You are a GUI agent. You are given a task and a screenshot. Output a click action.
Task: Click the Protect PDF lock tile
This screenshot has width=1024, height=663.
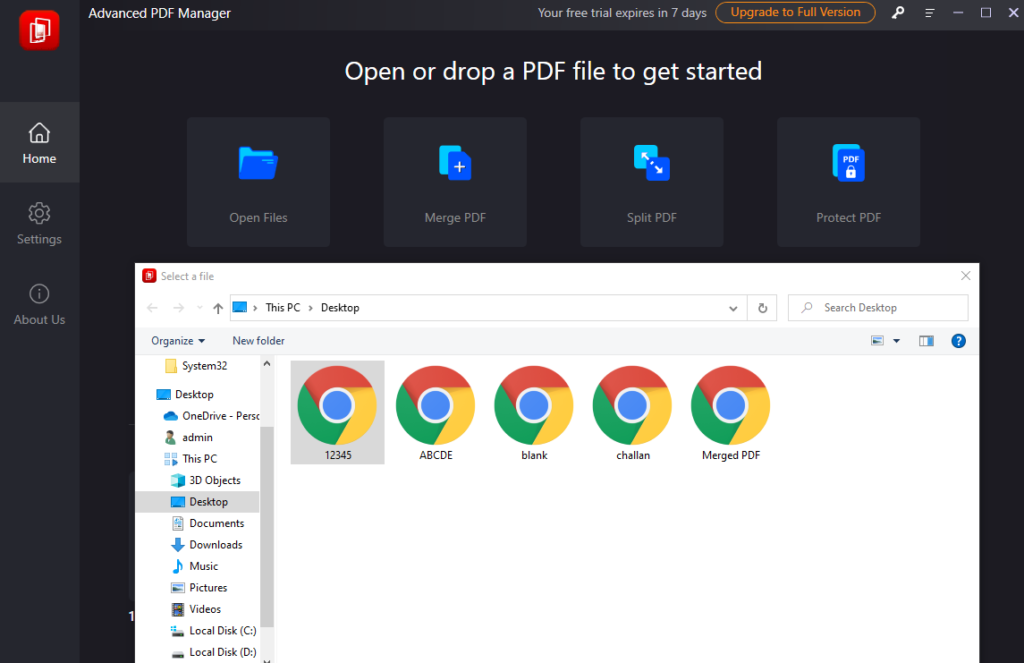848,182
